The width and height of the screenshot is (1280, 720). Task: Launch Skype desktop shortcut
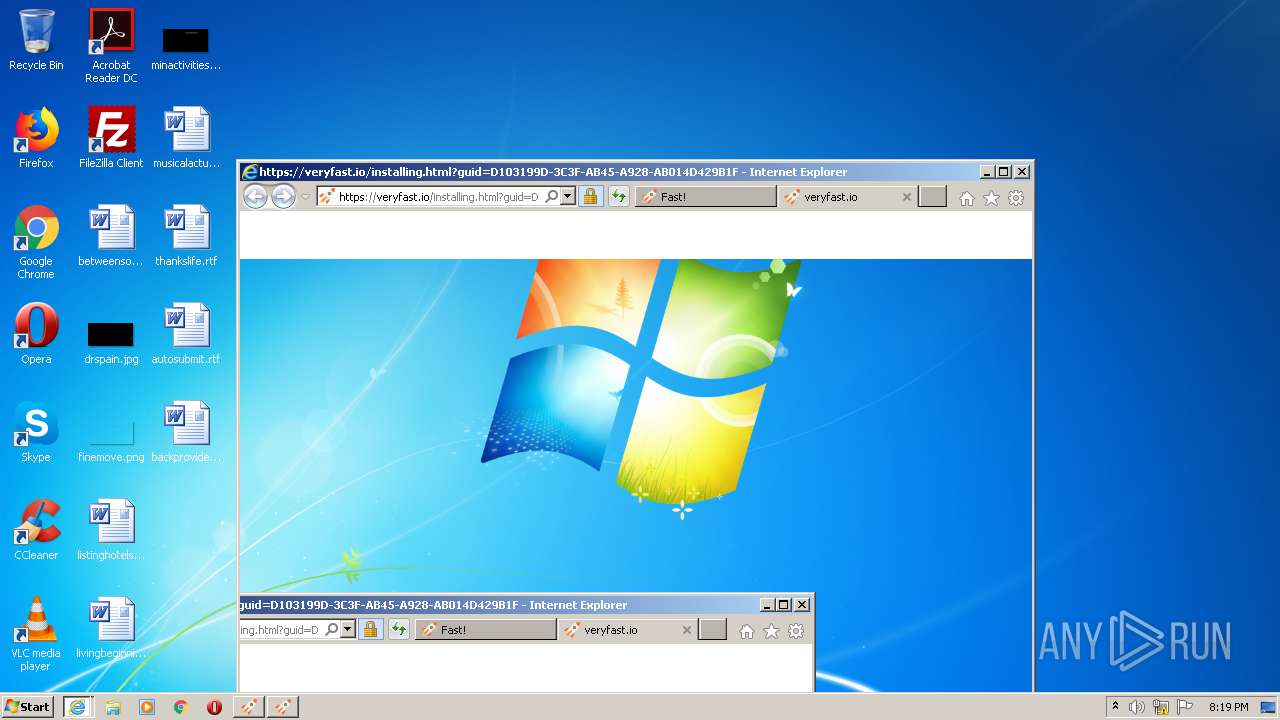(x=36, y=432)
